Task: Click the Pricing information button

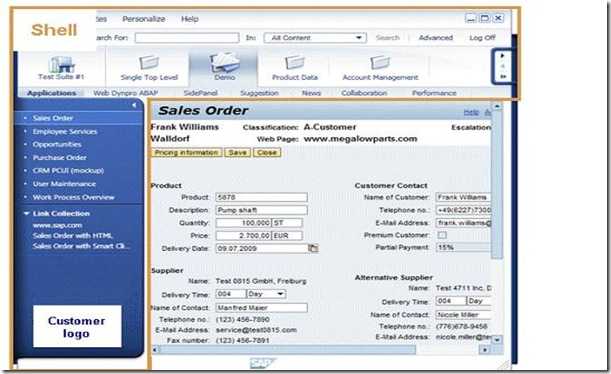Action: tap(186, 152)
